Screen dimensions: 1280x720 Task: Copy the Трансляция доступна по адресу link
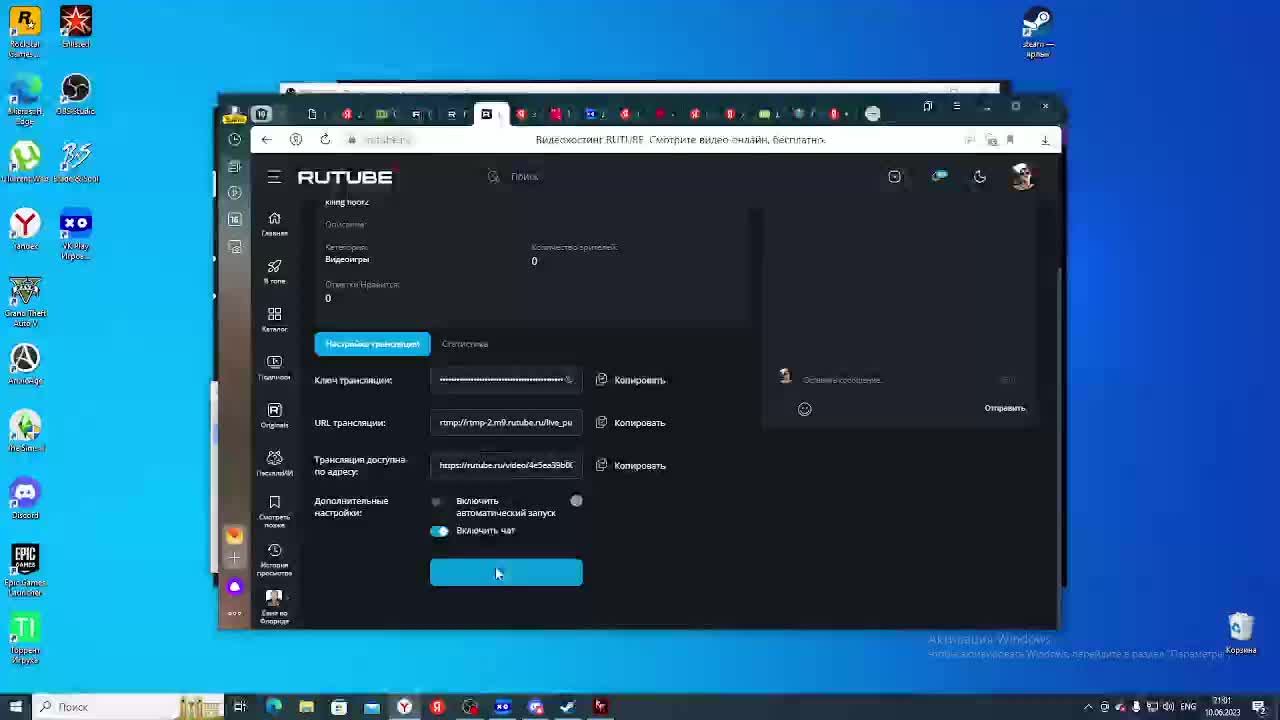[x=631, y=465]
